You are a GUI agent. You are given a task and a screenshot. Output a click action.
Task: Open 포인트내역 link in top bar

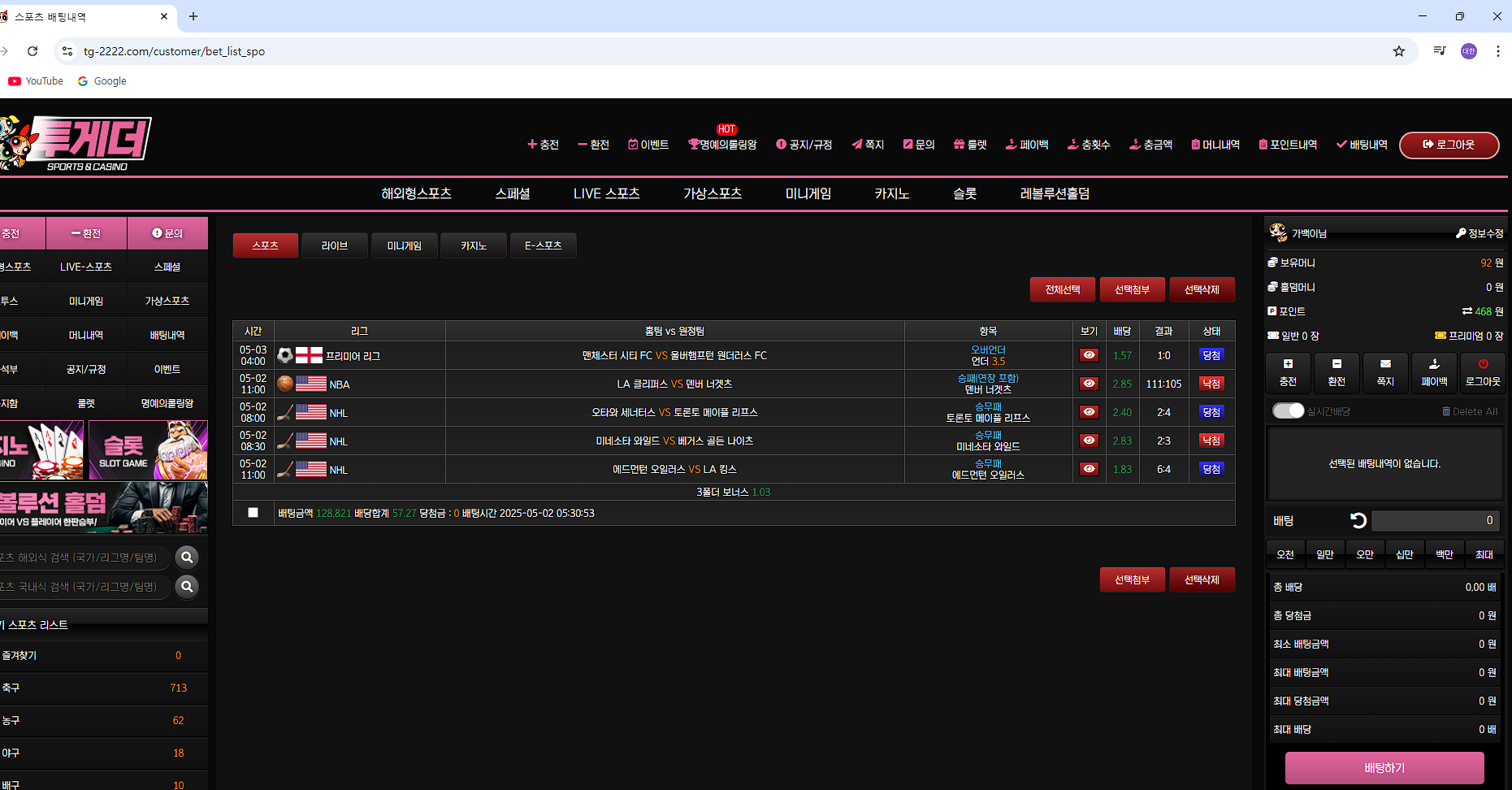tap(1288, 145)
